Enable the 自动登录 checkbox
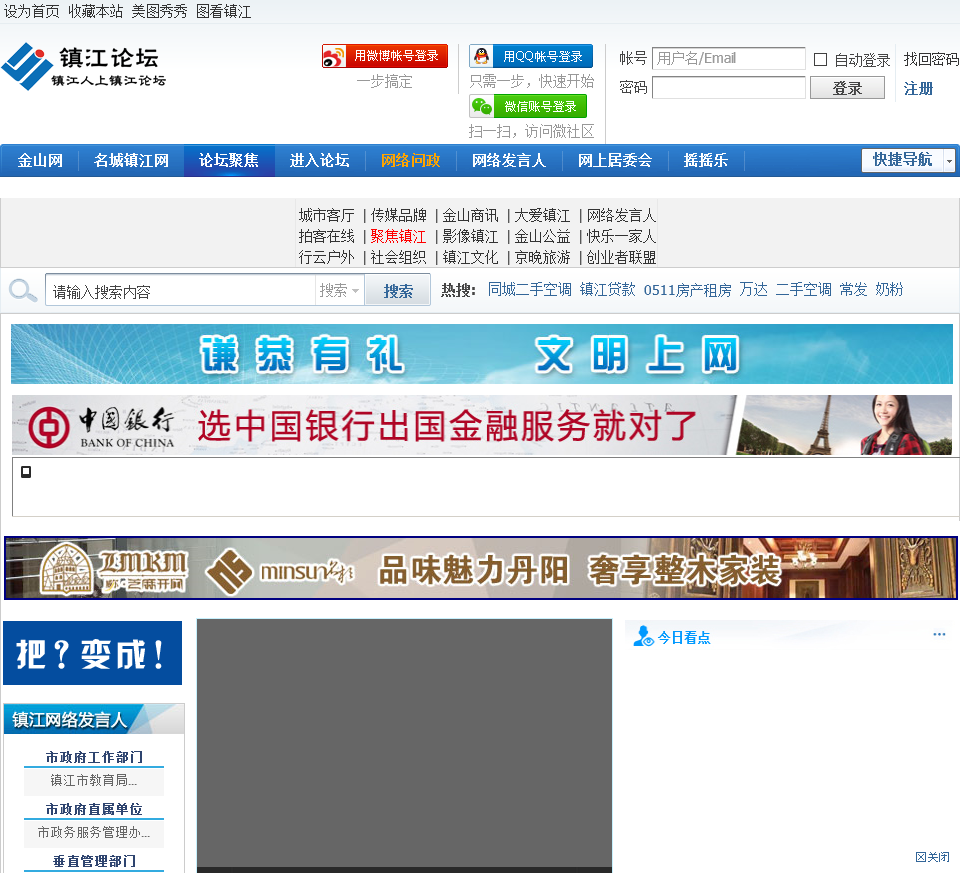The image size is (960, 873). click(x=820, y=59)
